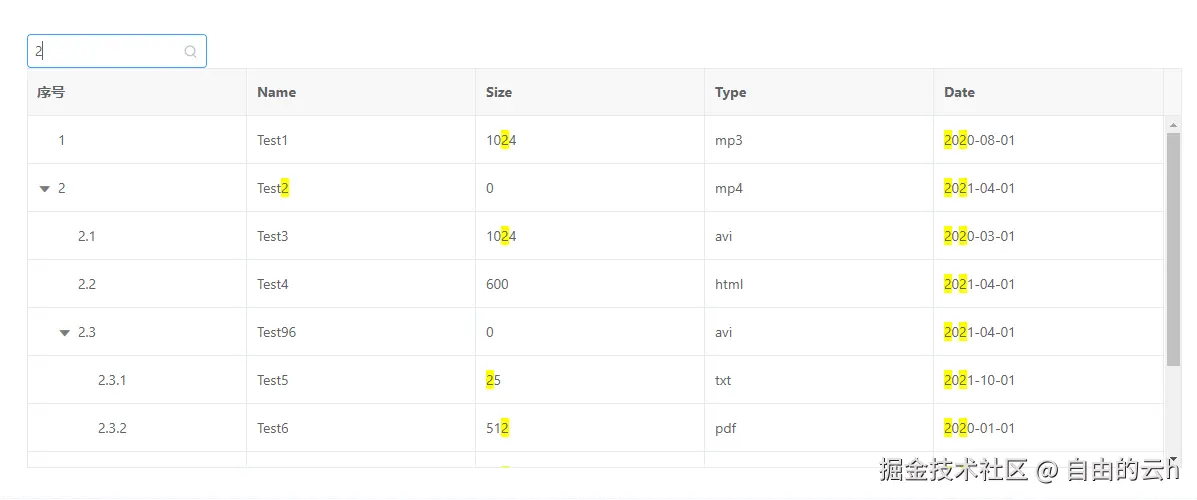Click the html type cell
The image size is (1197, 500).
(729, 285)
